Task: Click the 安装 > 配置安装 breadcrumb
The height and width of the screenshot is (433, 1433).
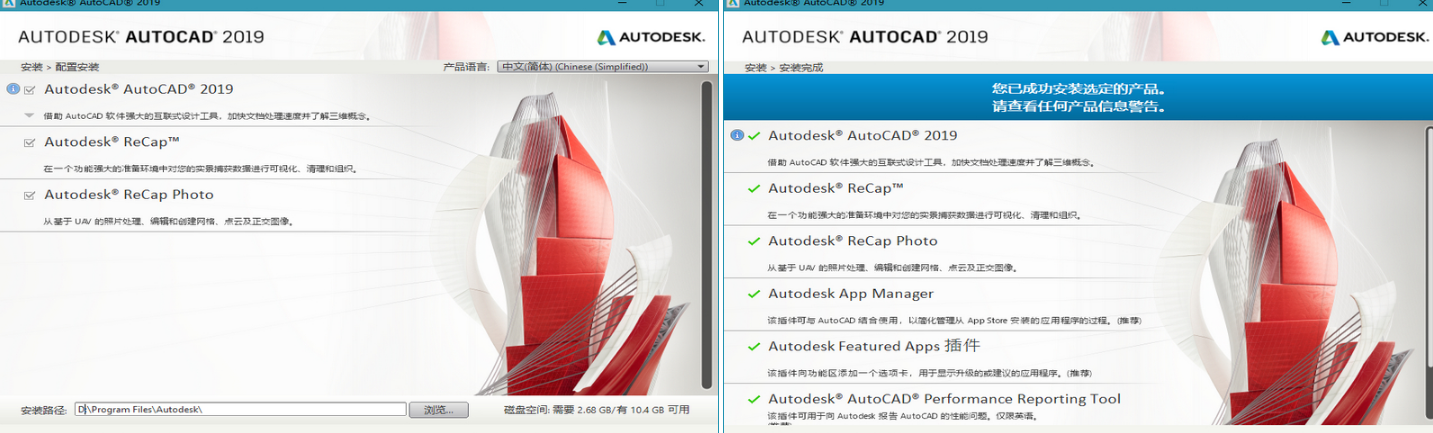Action: point(60,67)
